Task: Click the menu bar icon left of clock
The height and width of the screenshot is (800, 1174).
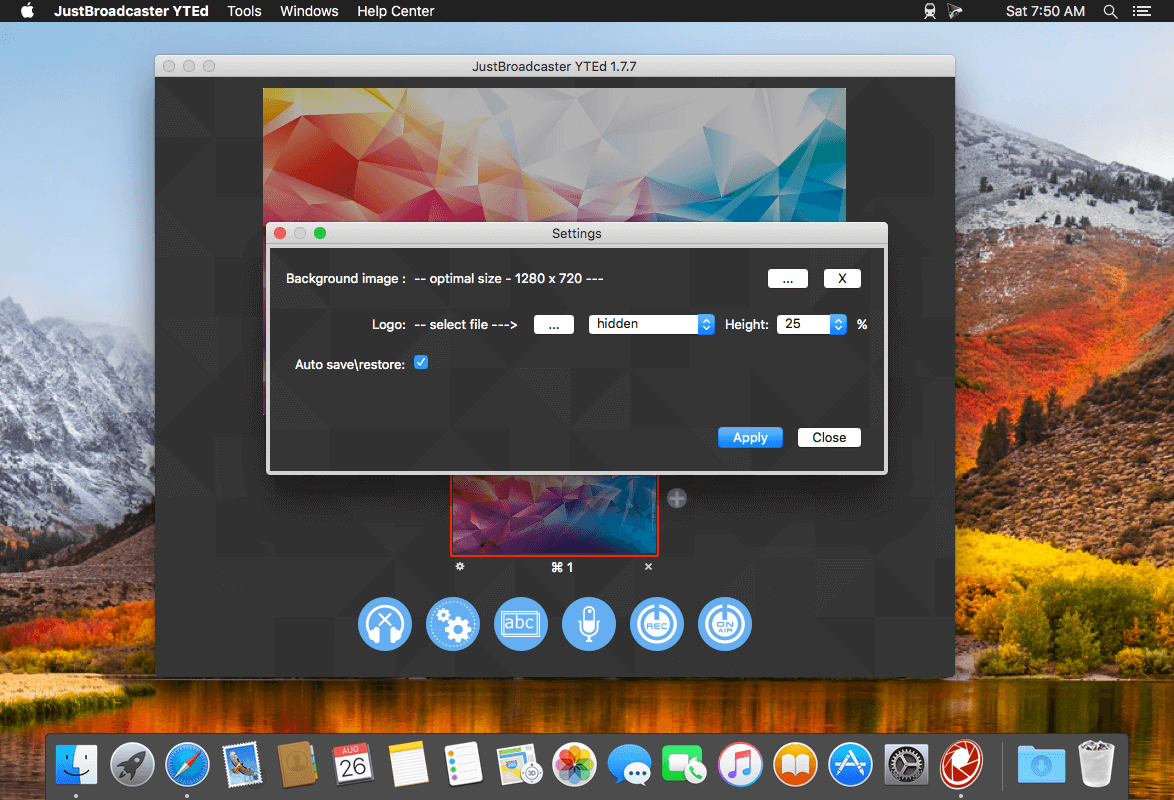Action: click(x=955, y=11)
